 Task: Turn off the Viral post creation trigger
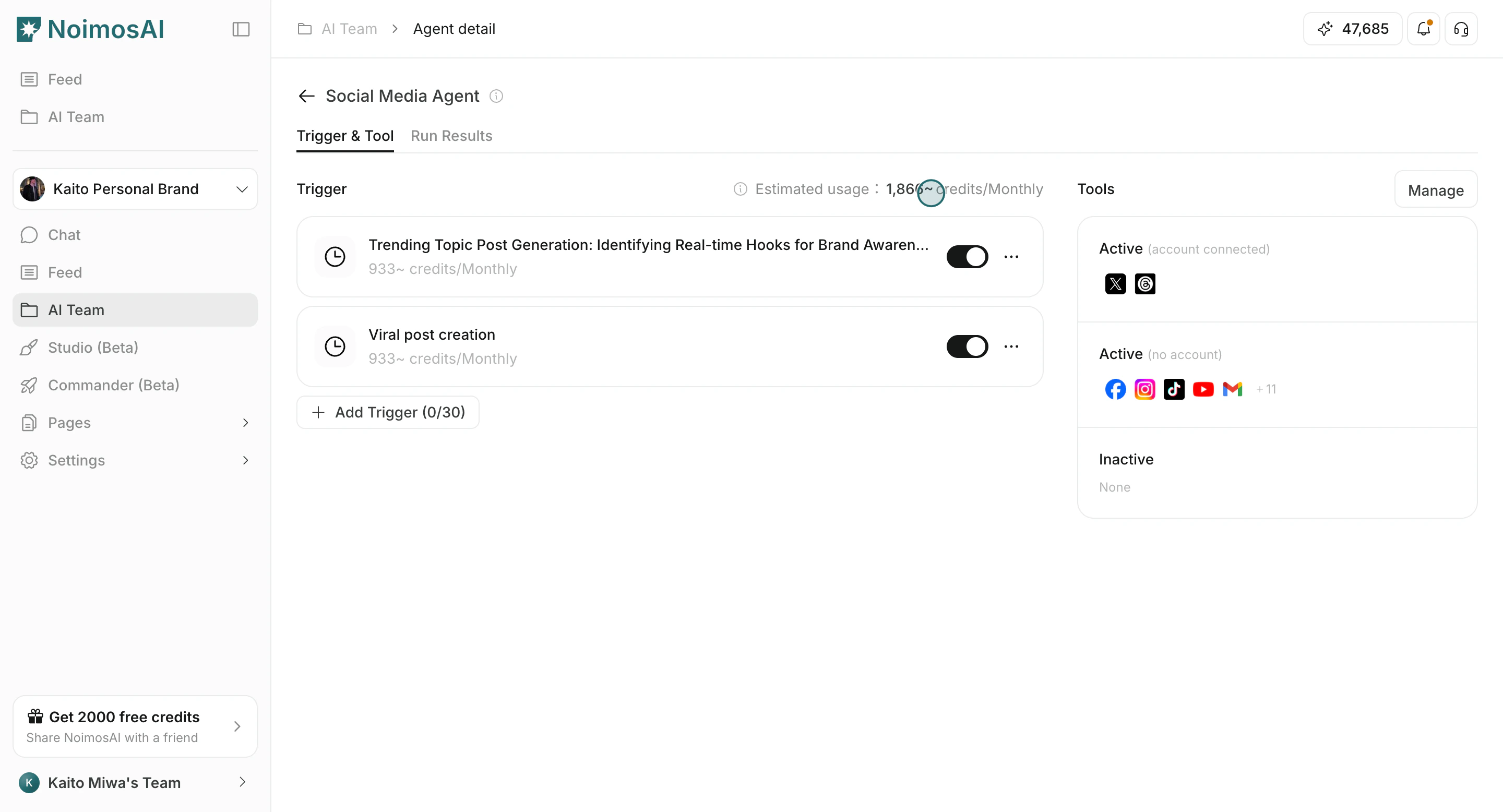pyautogui.click(x=967, y=346)
